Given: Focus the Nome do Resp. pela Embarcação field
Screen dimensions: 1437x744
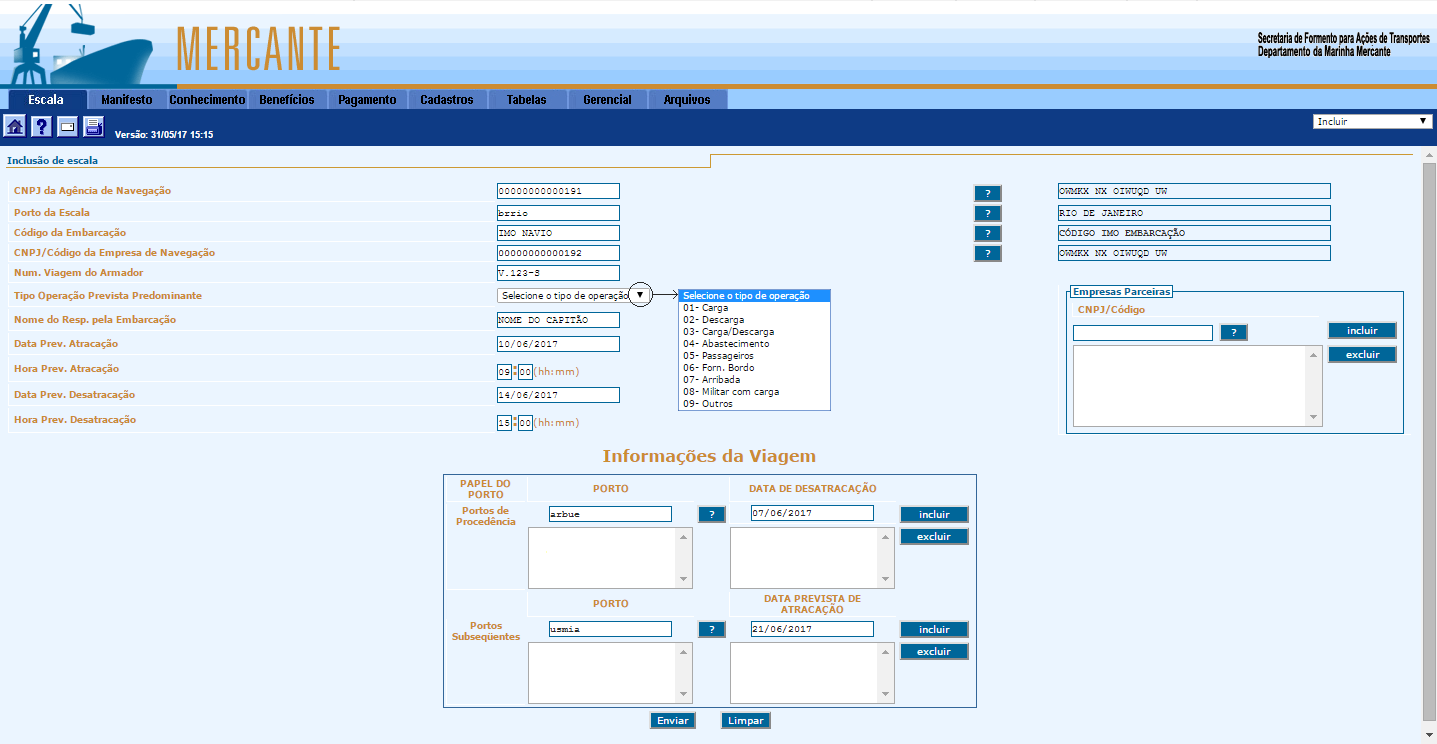Looking at the screenshot, I should point(558,320).
